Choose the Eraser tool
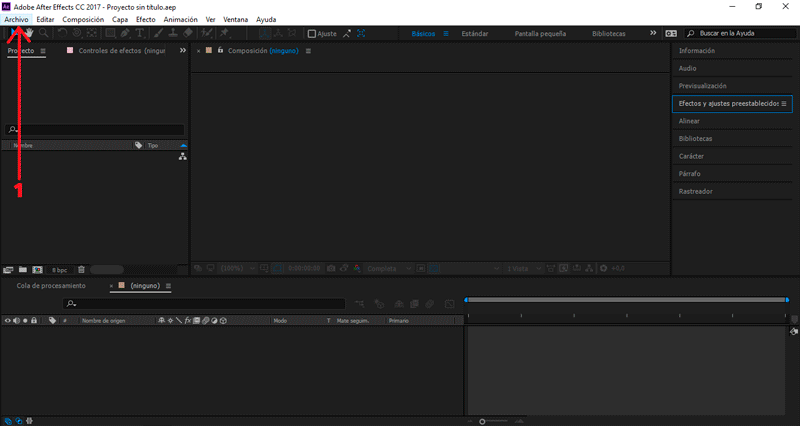The image size is (800, 426). coord(188,33)
